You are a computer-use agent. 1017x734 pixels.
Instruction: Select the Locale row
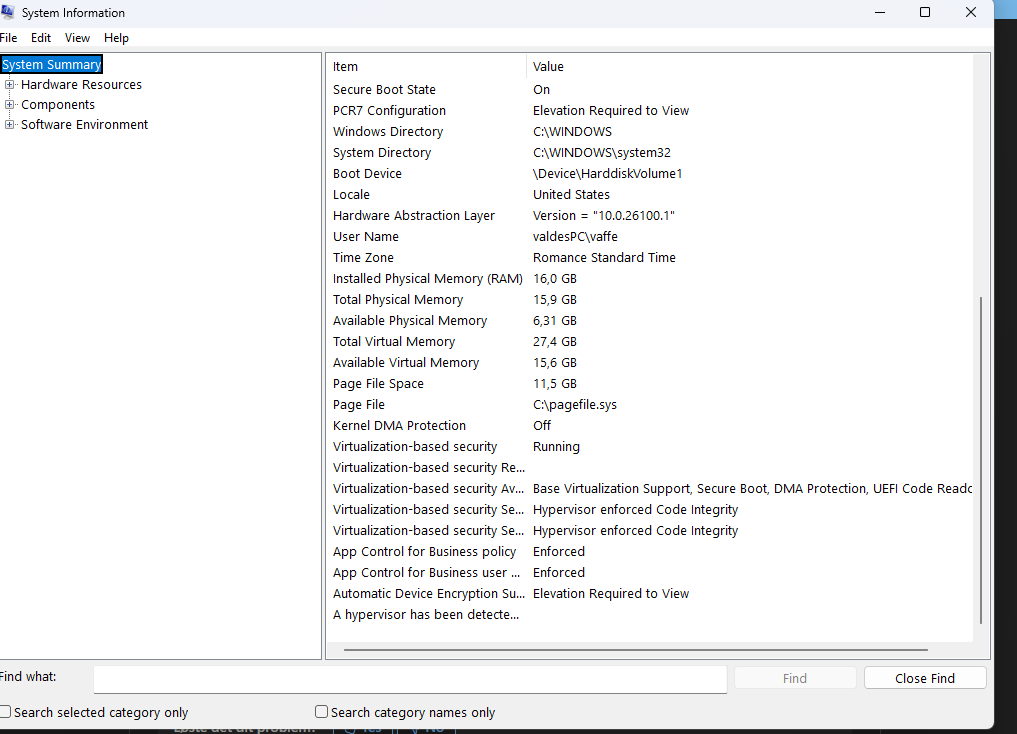tap(651, 195)
